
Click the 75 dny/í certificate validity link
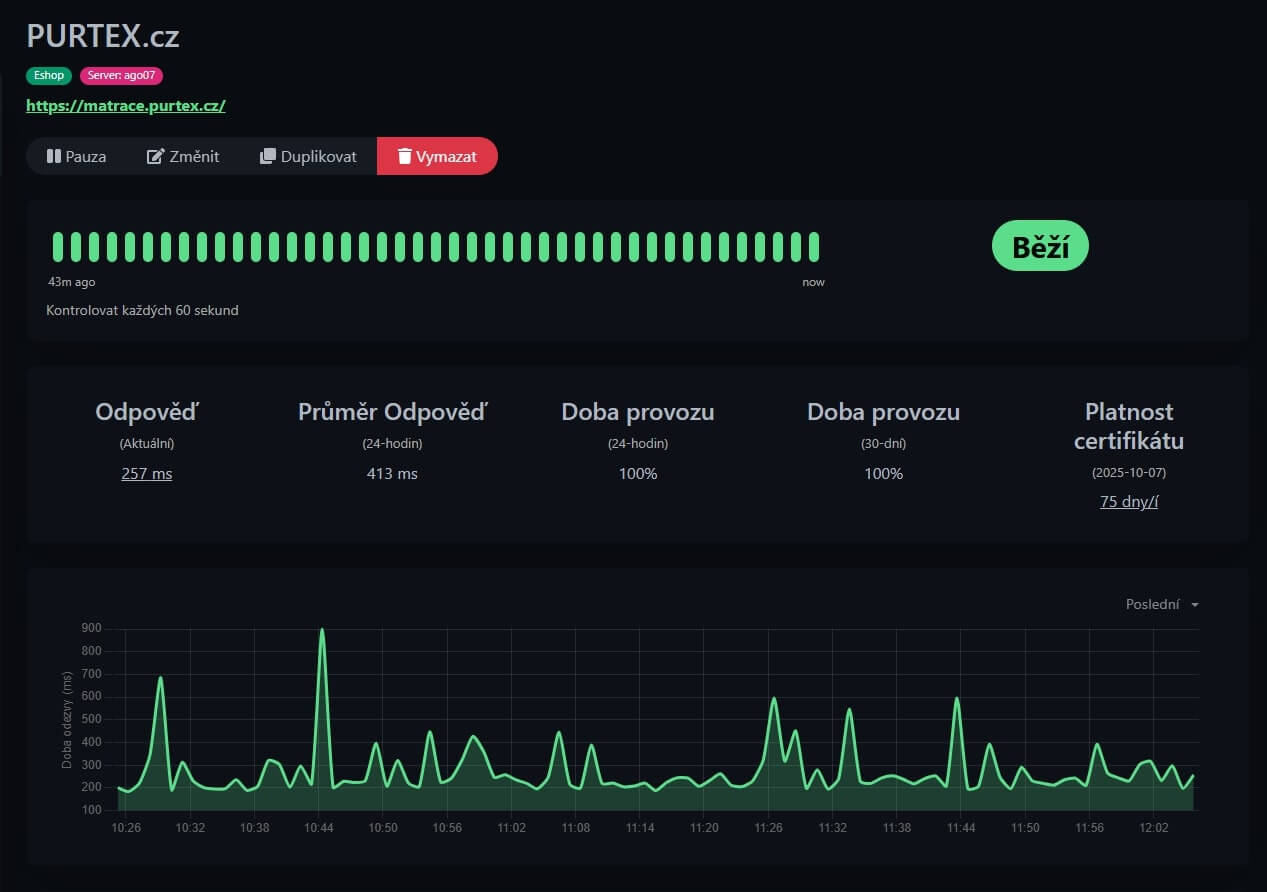click(1129, 502)
